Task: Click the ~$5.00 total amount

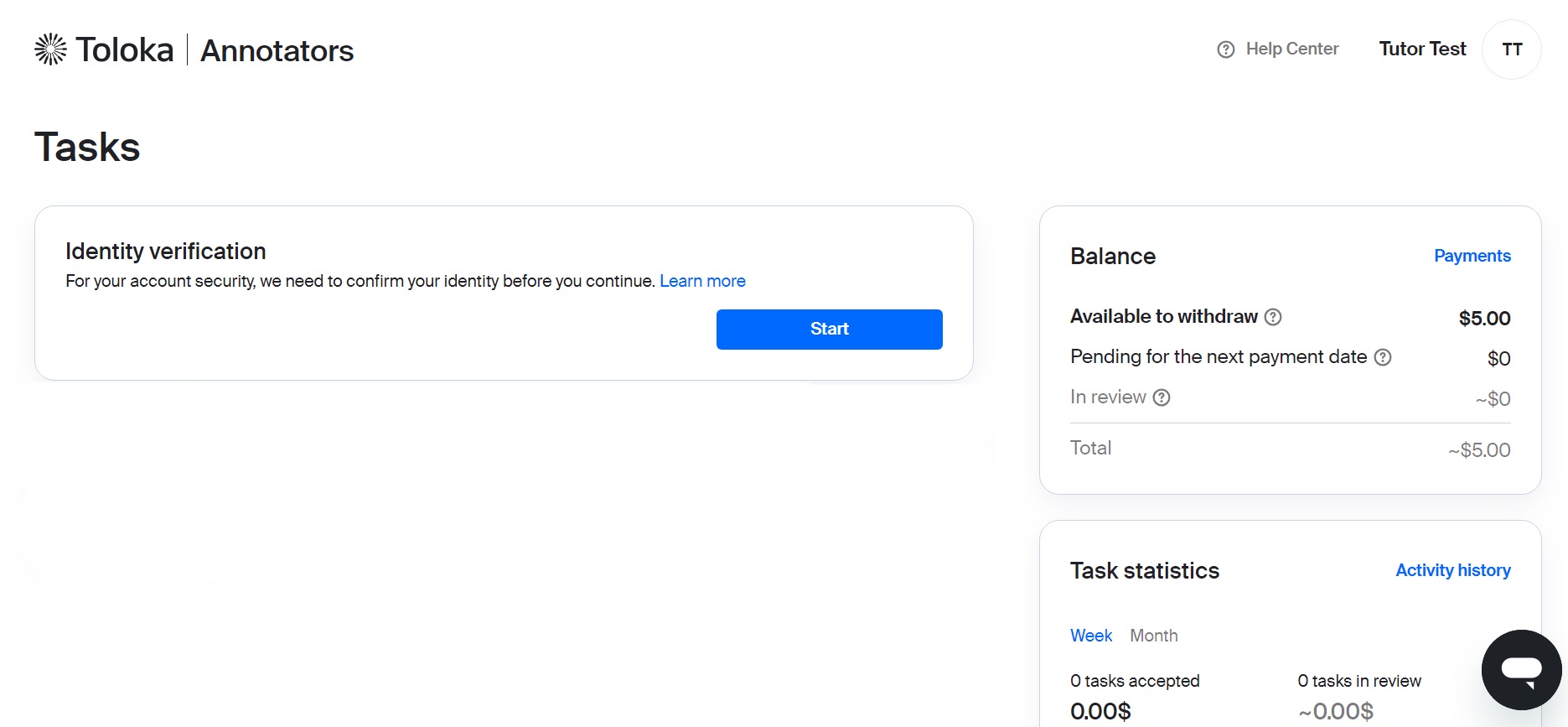Action: click(1479, 450)
